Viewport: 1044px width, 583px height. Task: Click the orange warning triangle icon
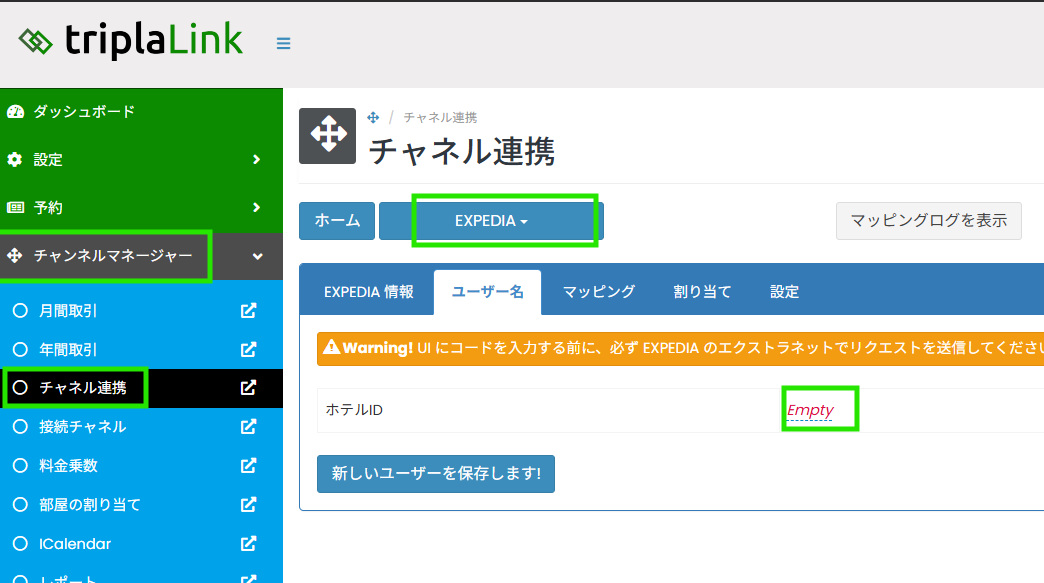click(x=332, y=347)
